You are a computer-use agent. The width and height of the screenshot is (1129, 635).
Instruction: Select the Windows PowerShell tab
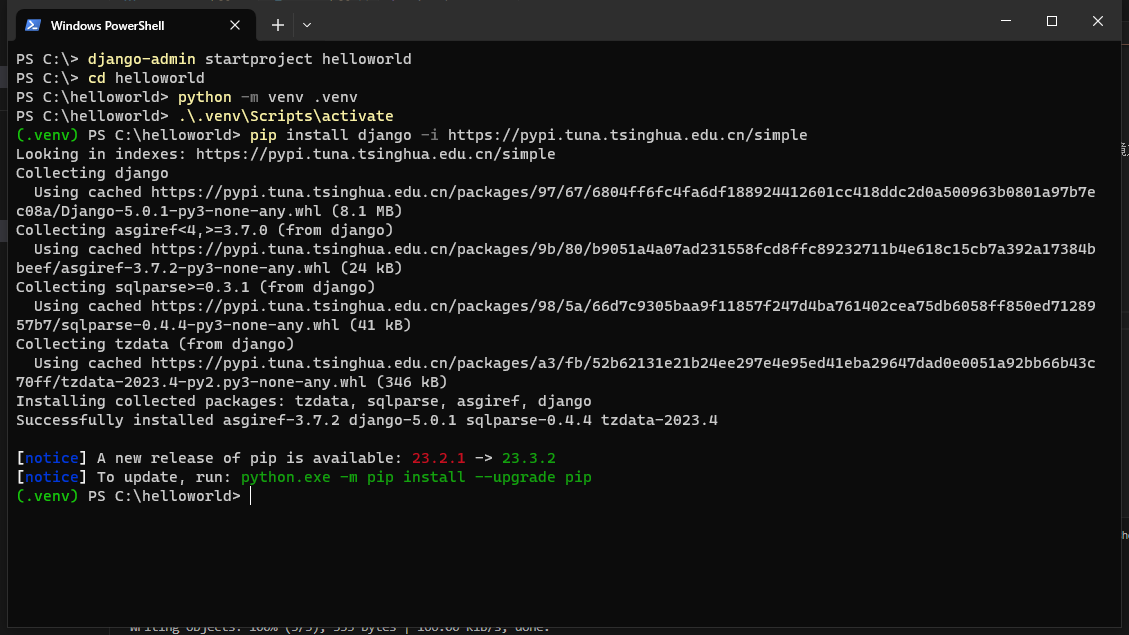[x=135, y=25]
